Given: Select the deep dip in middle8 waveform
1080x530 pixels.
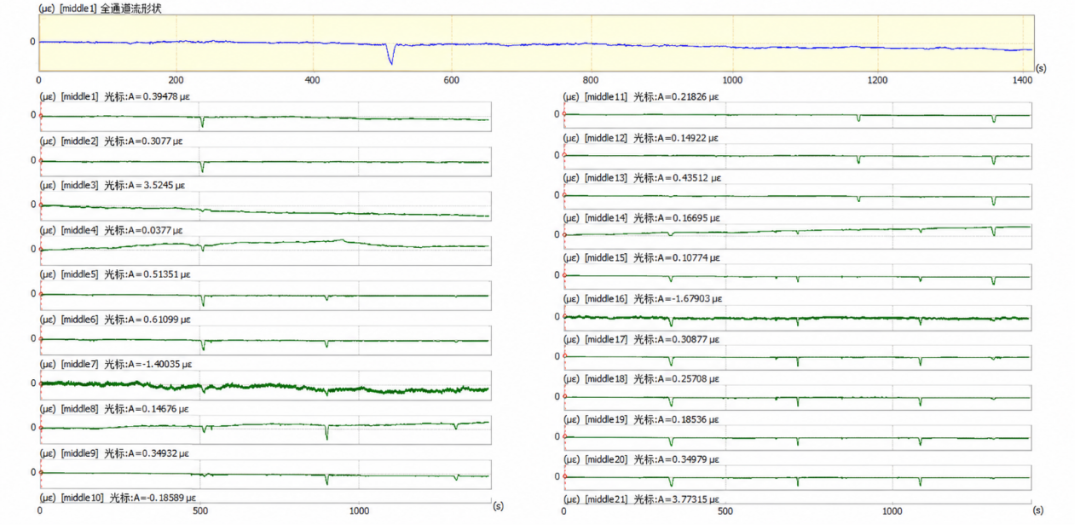Looking at the screenshot, I should [326, 431].
